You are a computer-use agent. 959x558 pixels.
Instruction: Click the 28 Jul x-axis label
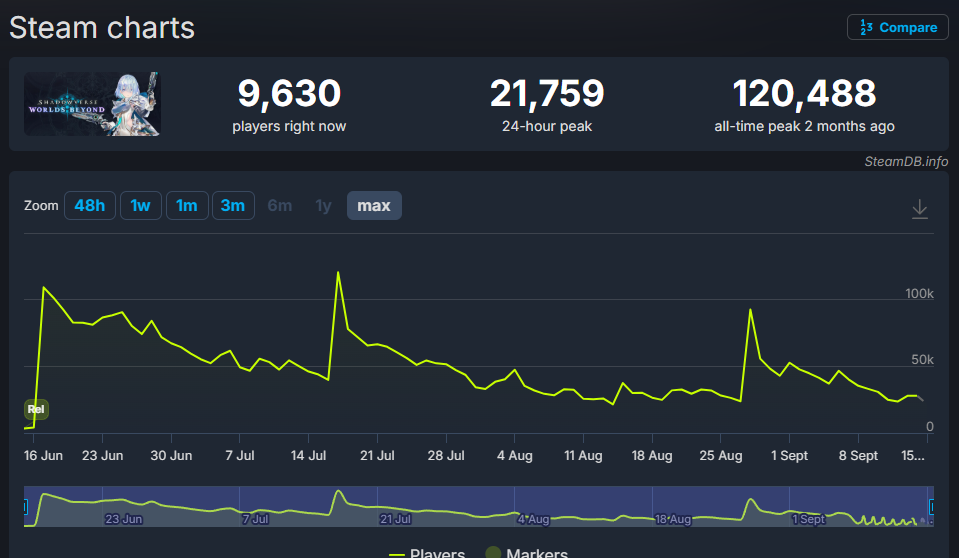coord(446,455)
